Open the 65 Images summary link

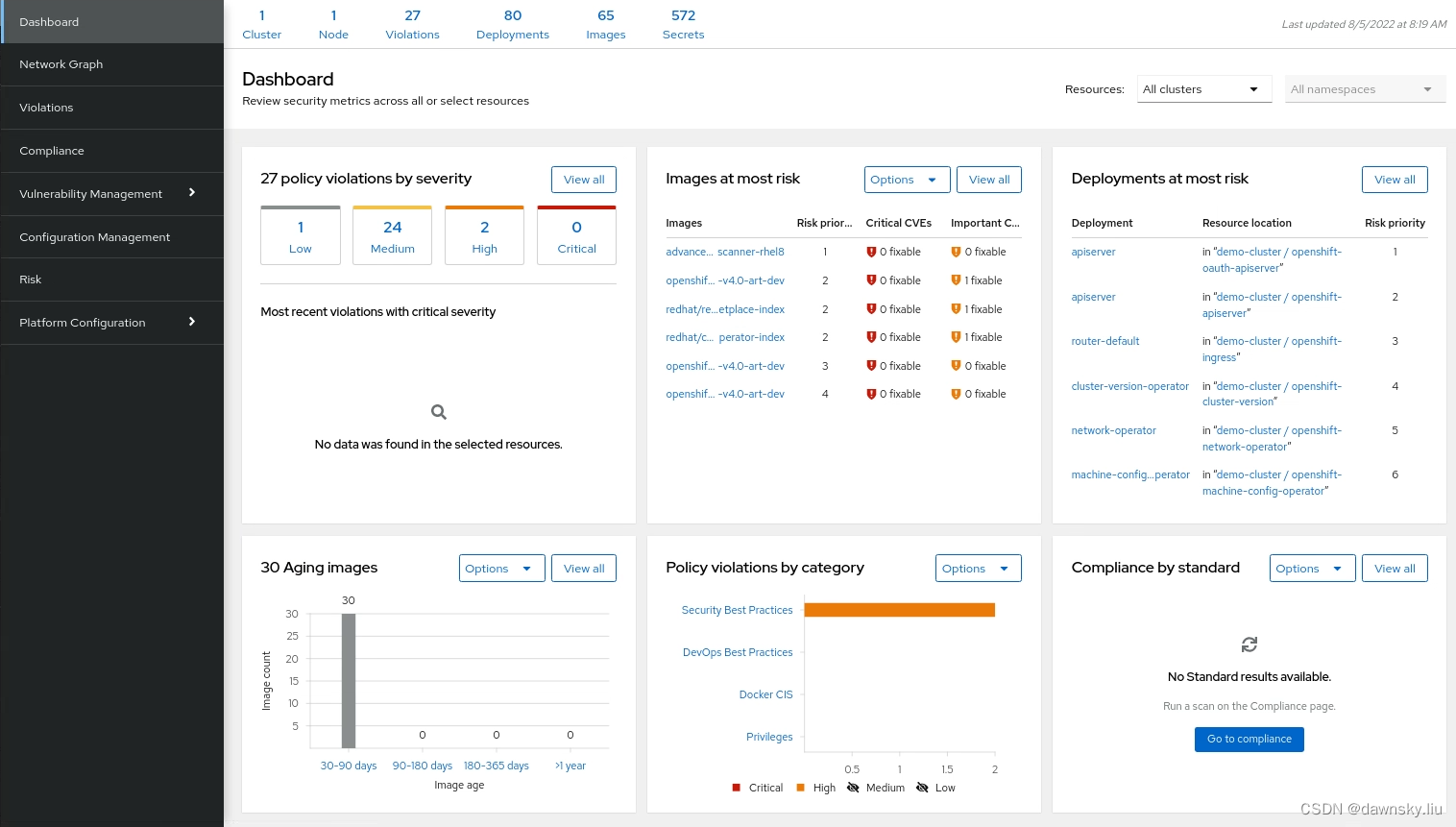pyautogui.click(x=606, y=25)
